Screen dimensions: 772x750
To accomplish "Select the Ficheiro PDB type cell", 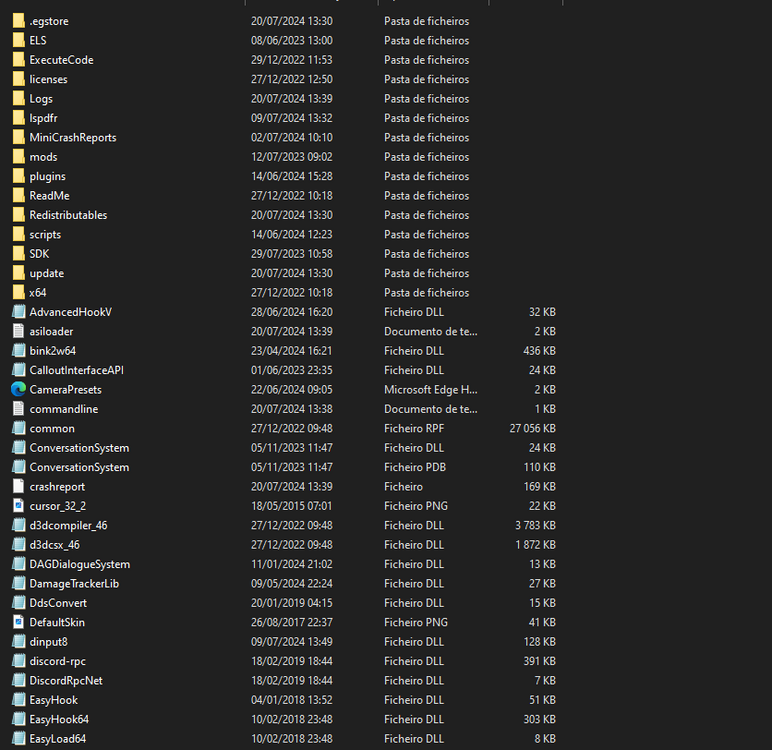I will [x=415, y=467].
